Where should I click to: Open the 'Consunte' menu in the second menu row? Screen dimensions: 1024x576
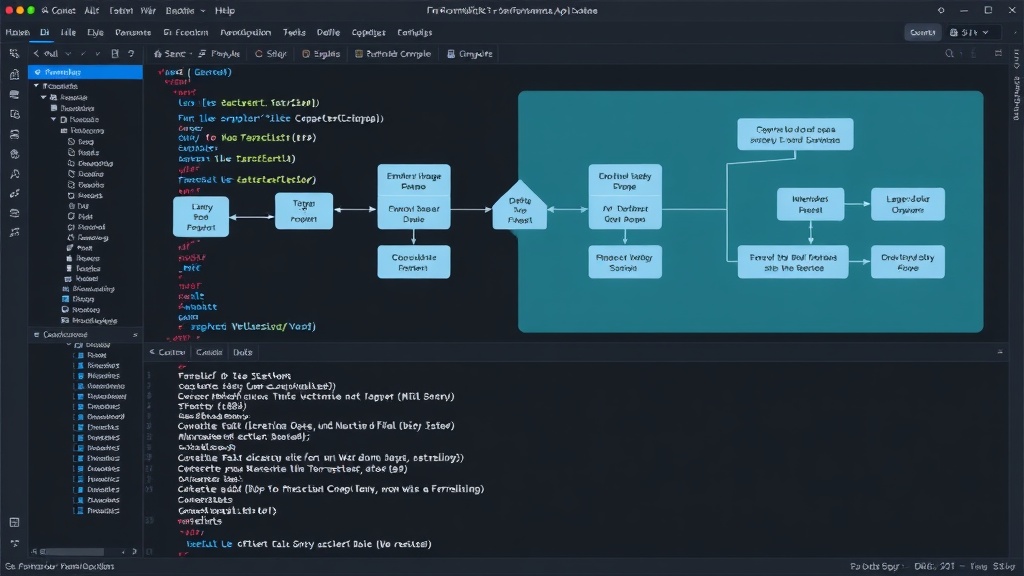133,32
